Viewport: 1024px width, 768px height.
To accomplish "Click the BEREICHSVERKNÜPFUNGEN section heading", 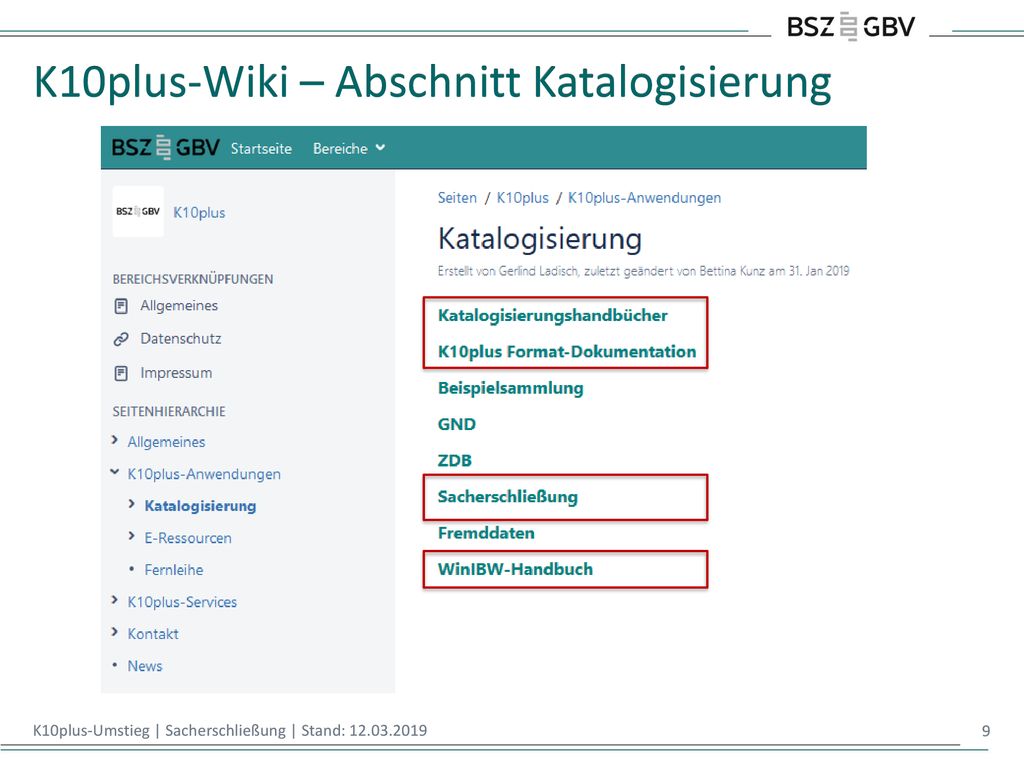I will click(193, 280).
